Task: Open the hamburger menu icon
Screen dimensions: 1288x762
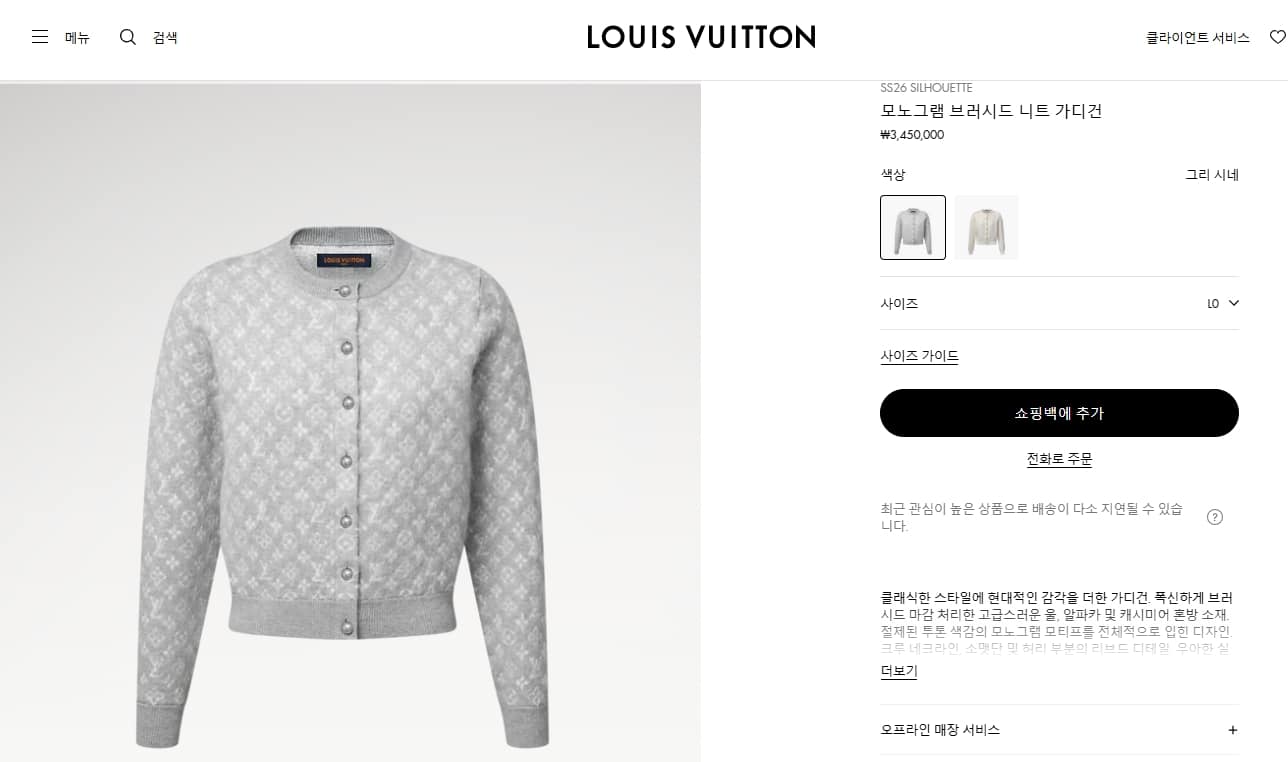Action: coord(40,37)
